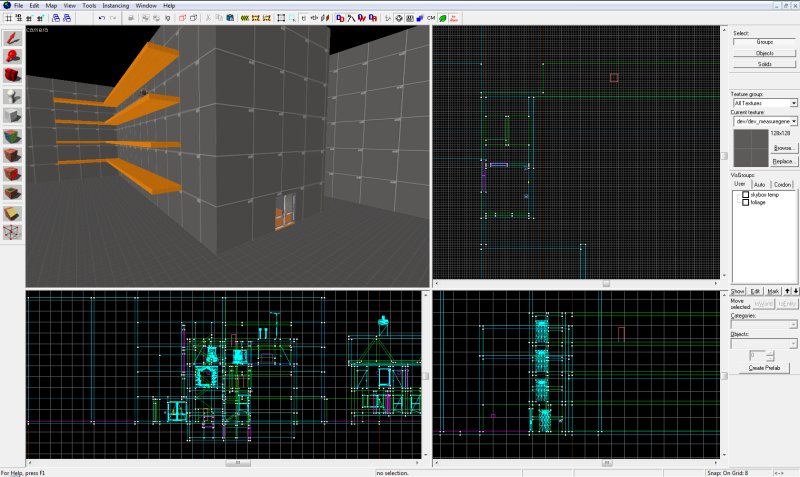Toggle the selection box handles icon
Viewport: 800px width, 477px height.
(x=281, y=18)
